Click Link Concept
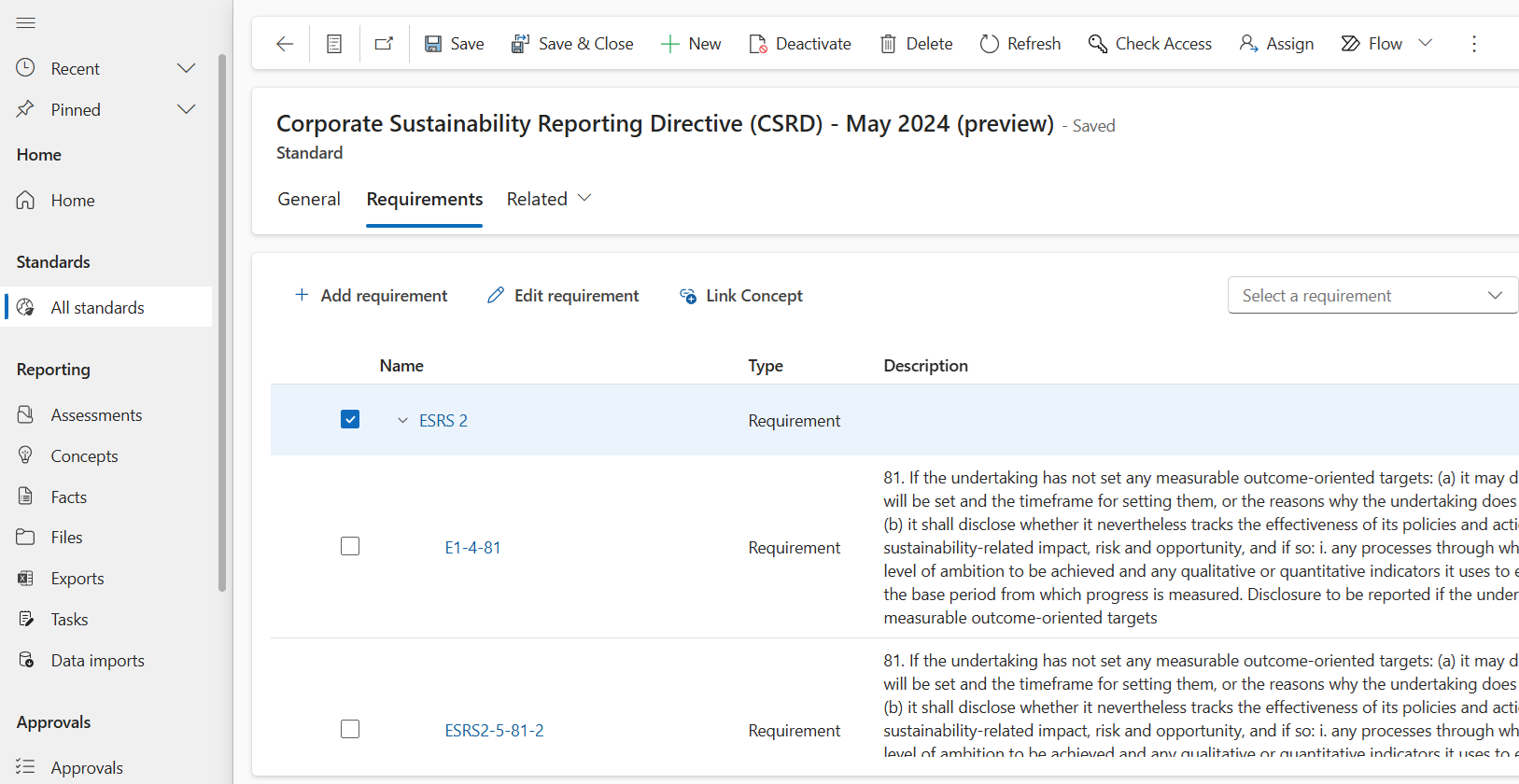The image size is (1519, 784). 741,295
